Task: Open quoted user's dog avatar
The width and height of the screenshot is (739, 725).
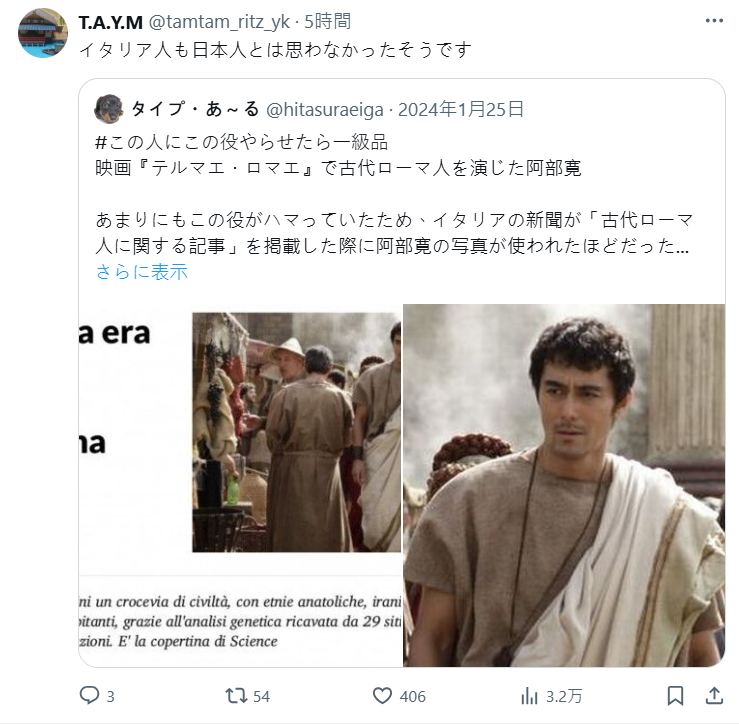Action: (109, 109)
